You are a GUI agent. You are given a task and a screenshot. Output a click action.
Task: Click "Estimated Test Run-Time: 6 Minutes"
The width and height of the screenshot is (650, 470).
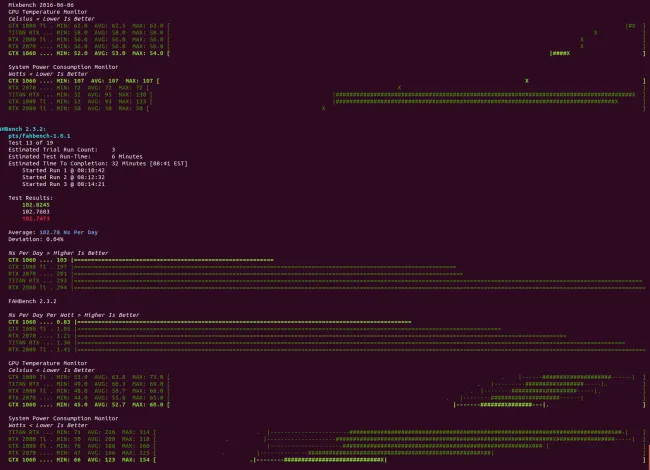pyautogui.click(x=75, y=157)
